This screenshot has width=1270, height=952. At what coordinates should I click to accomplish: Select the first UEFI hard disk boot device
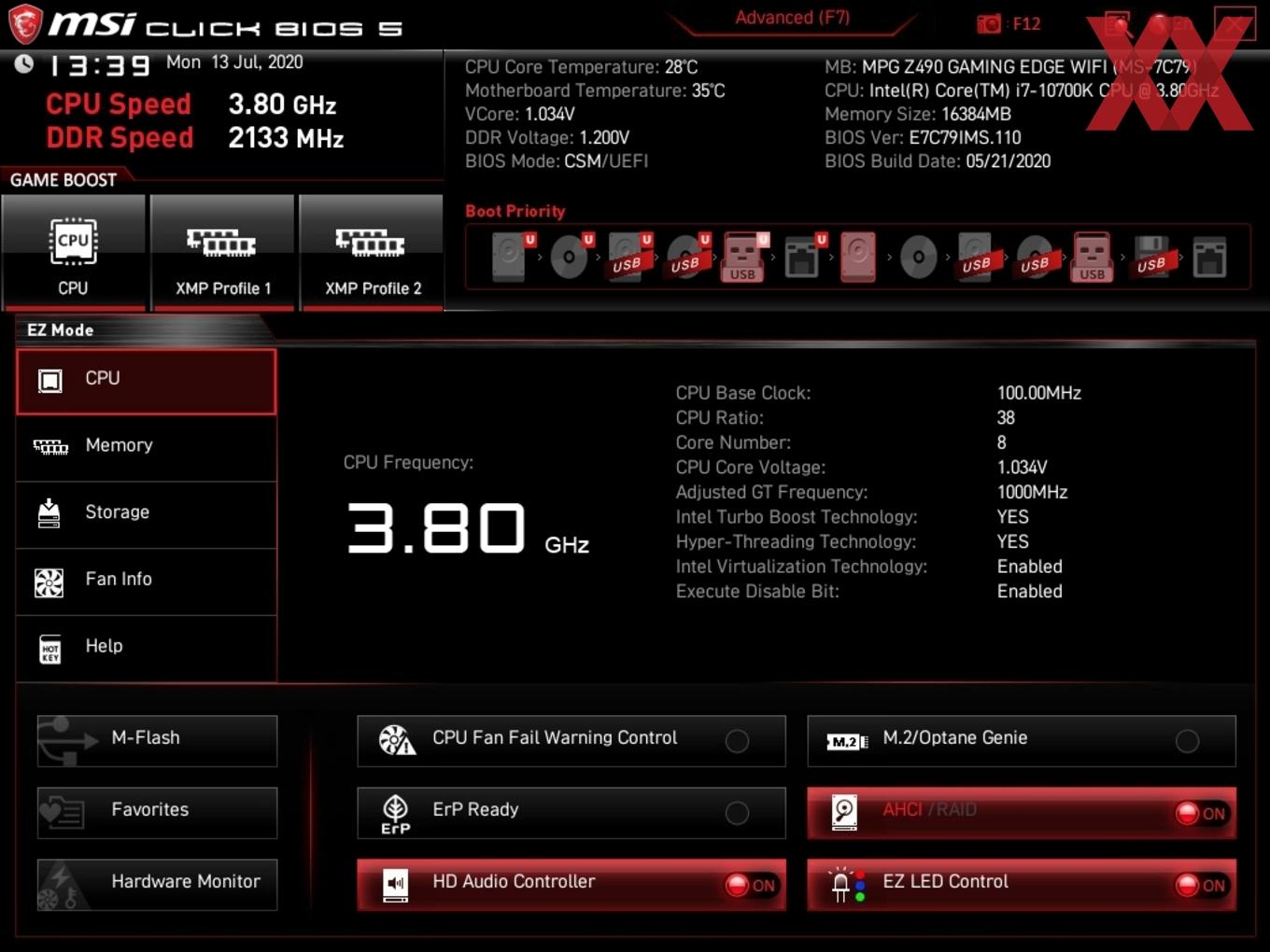pos(512,257)
